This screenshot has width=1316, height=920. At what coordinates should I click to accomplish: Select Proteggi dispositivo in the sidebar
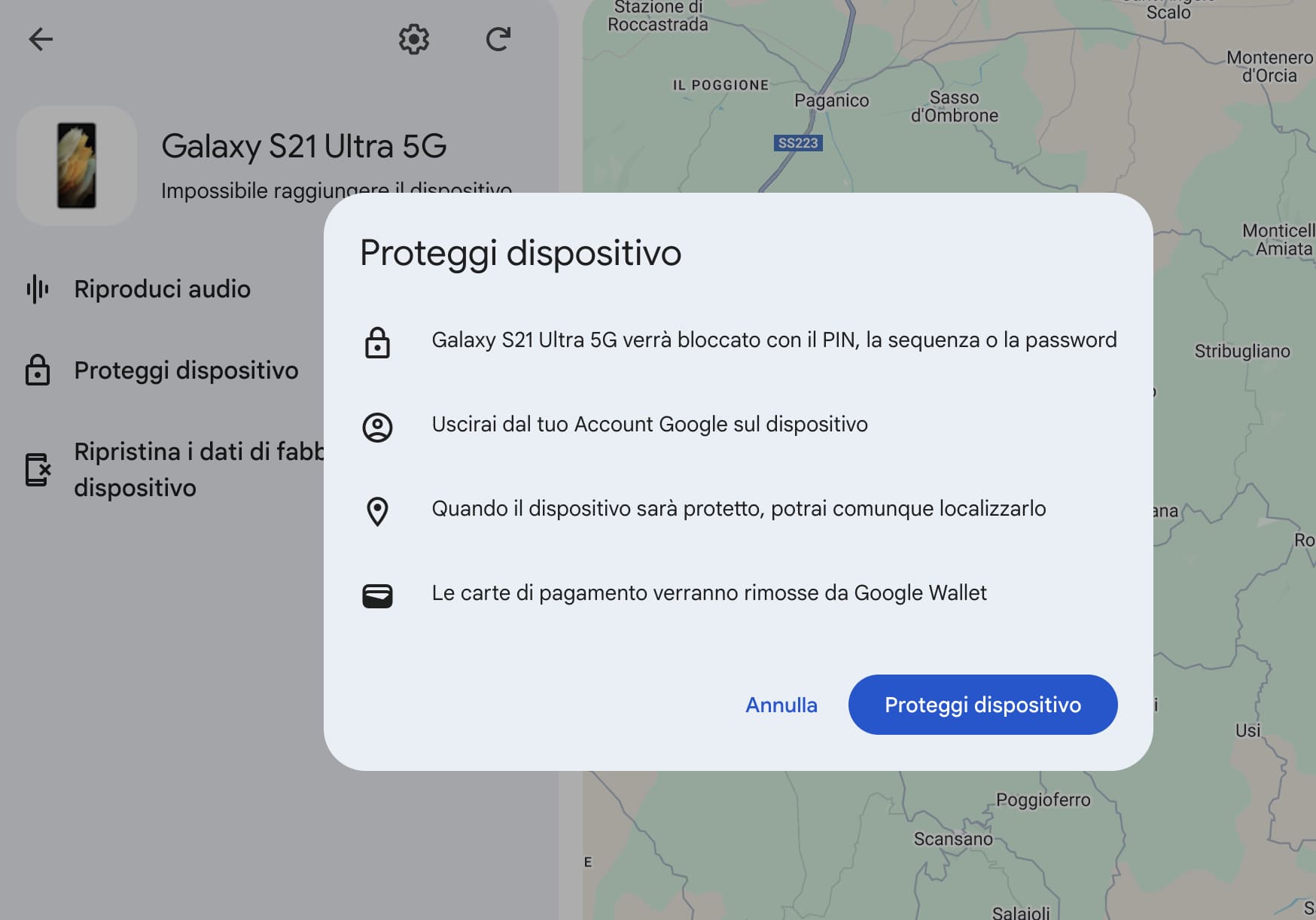(x=186, y=370)
